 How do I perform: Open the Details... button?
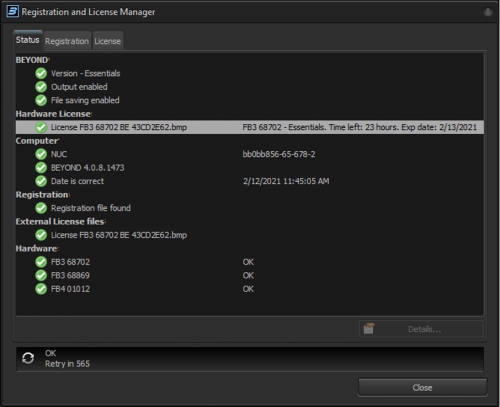[x=421, y=329]
